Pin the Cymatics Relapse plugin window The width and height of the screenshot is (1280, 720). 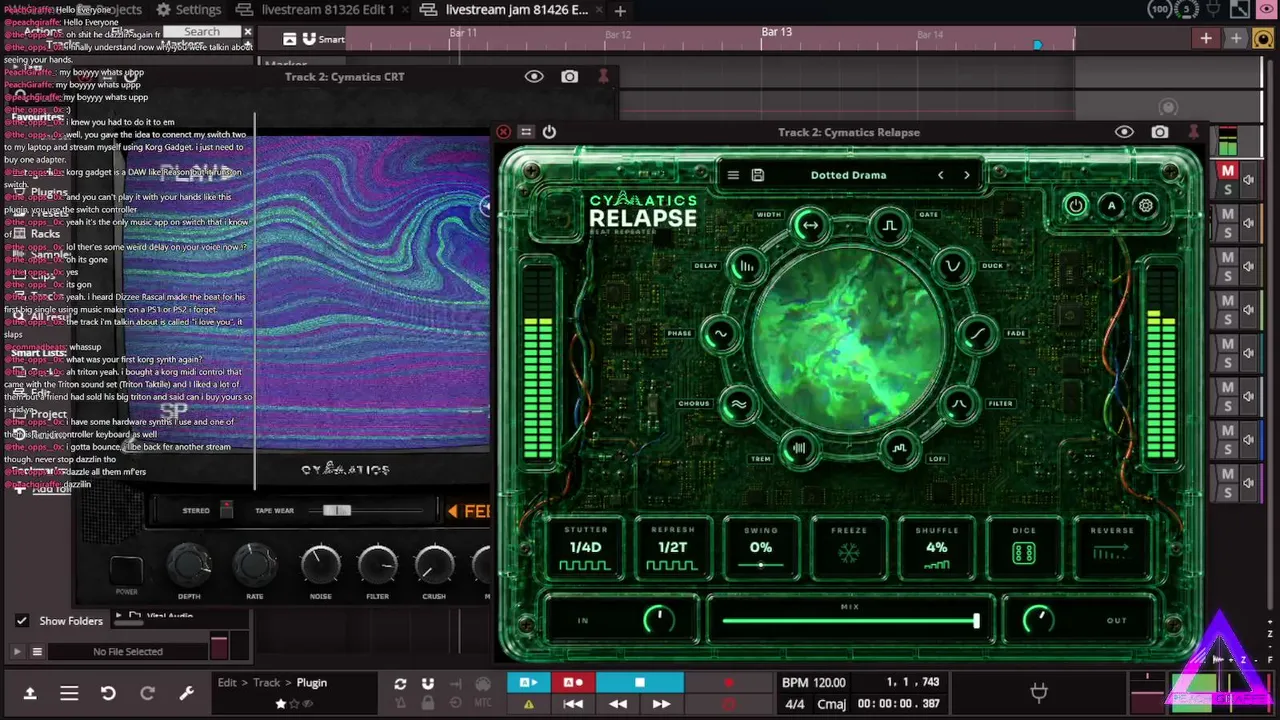1193,132
